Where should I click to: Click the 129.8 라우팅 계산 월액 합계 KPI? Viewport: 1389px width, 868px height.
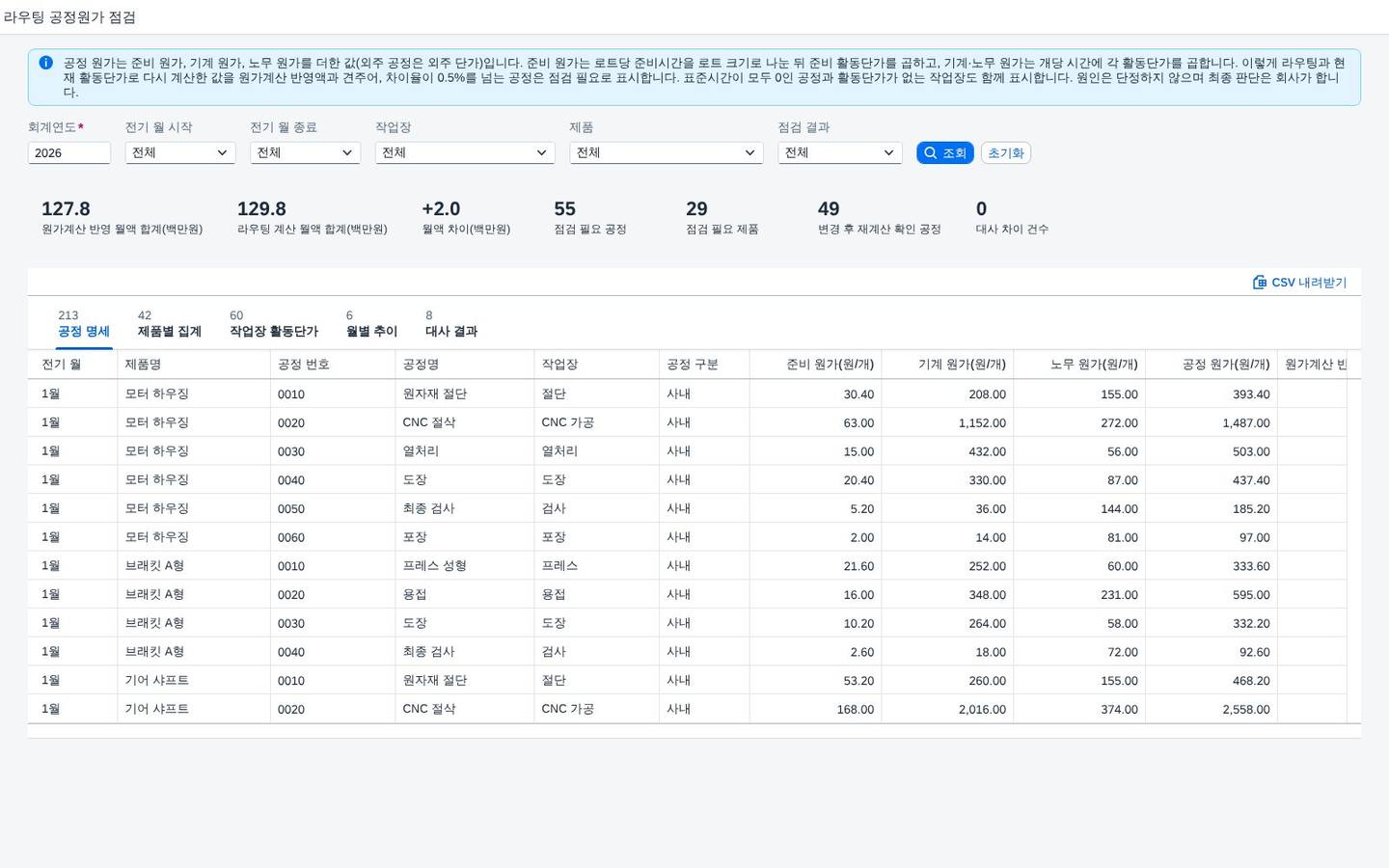click(313, 217)
